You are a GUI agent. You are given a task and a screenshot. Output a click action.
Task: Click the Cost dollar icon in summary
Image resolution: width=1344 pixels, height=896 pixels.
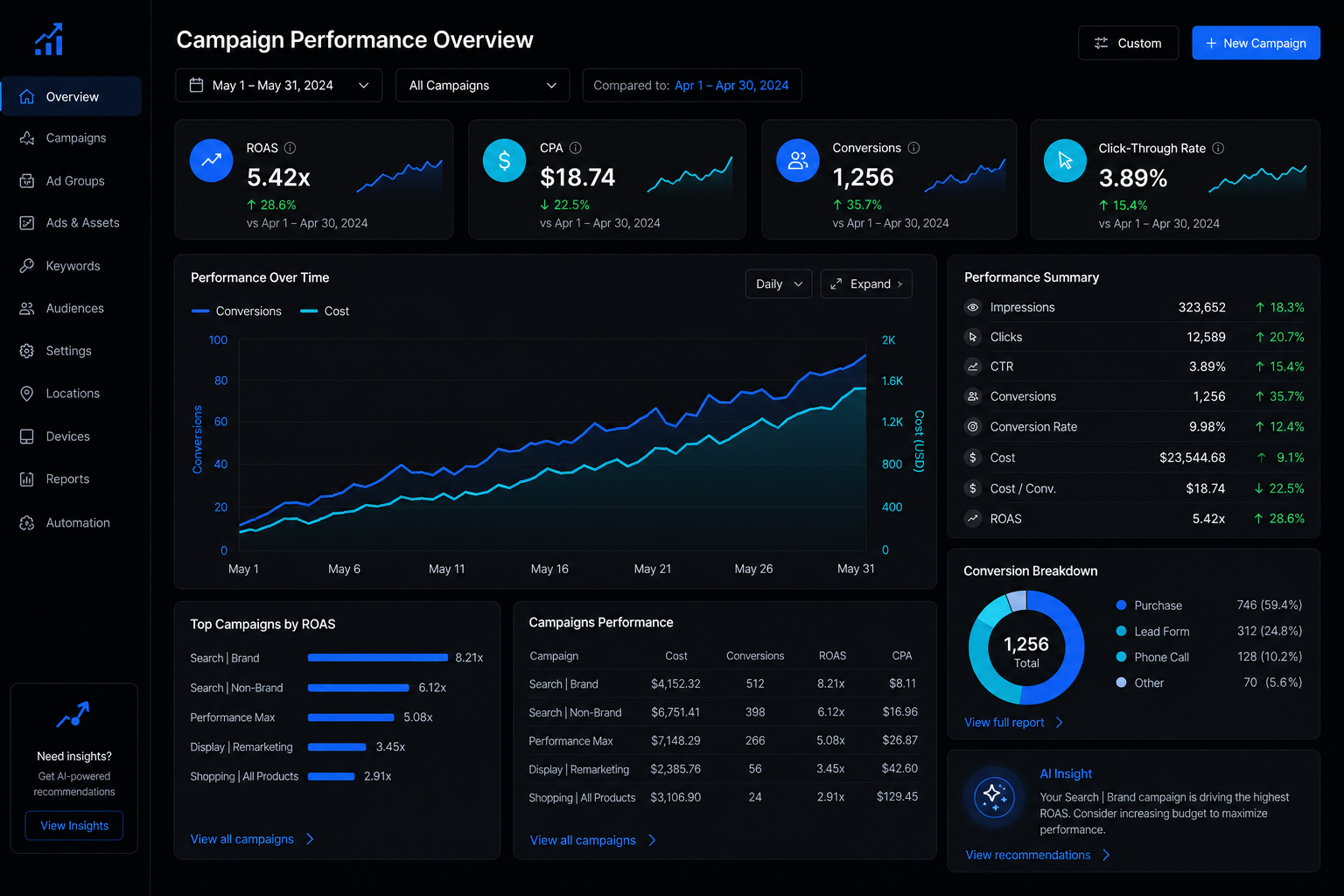click(973, 458)
